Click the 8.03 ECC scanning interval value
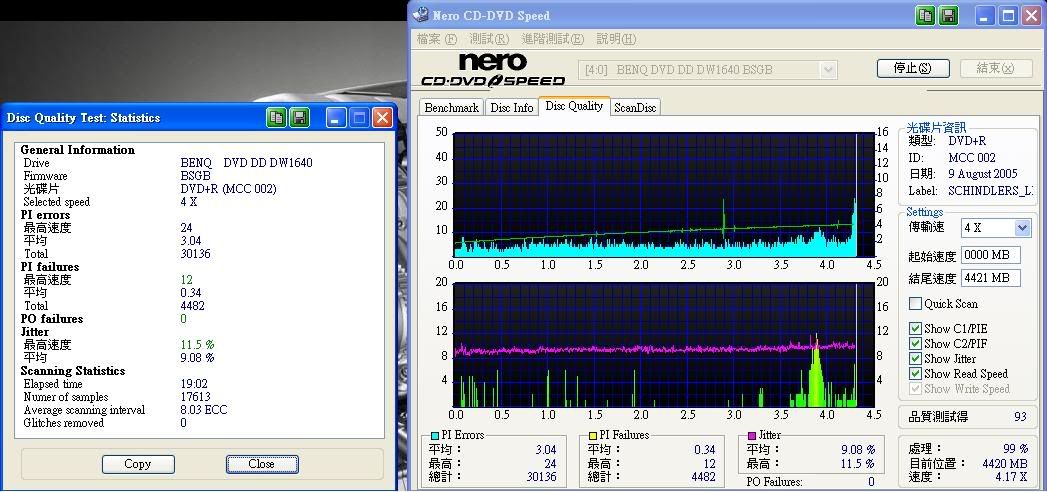The image size is (1047, 492). 204,410
